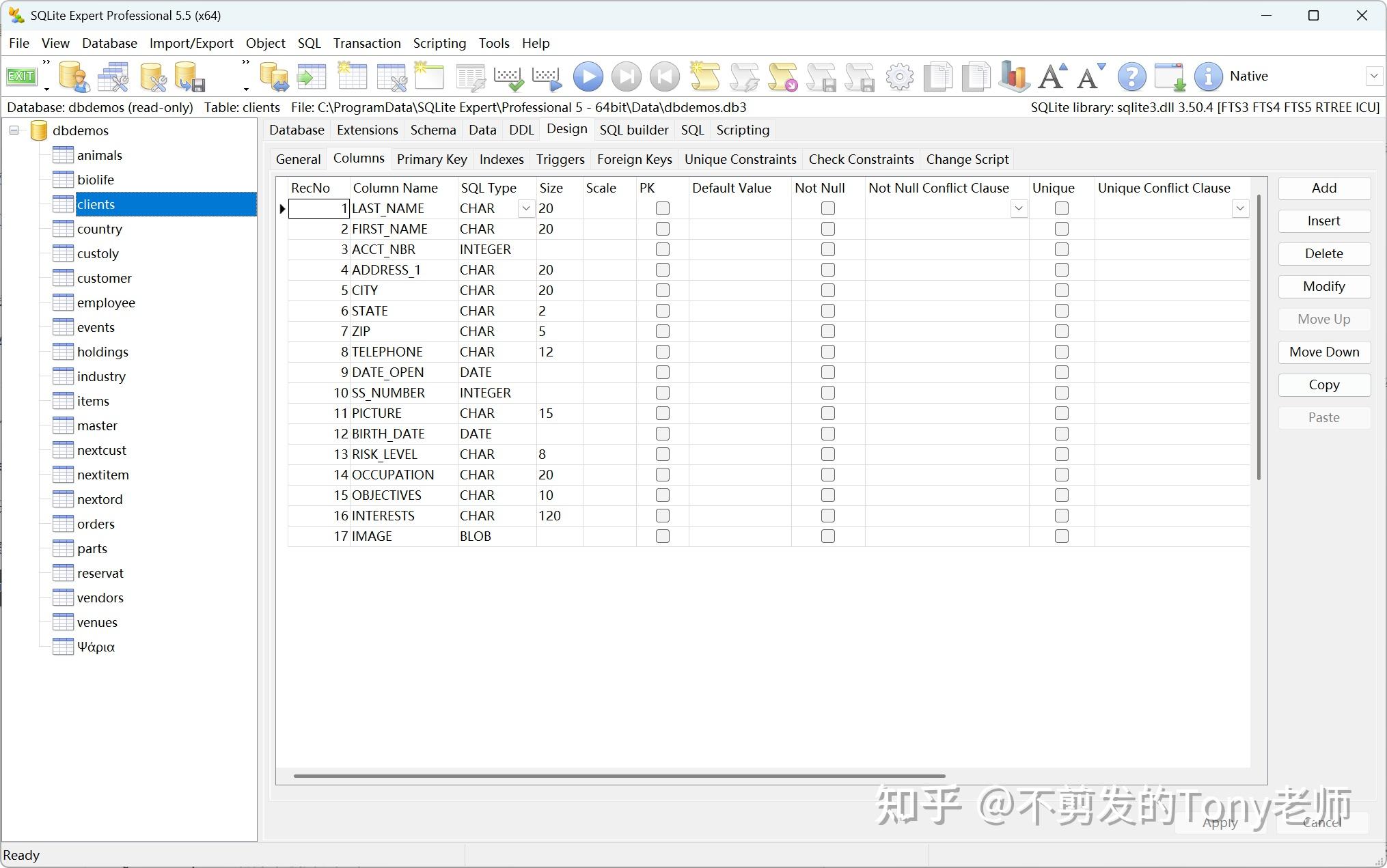Image resolution: width=1387 pixels, height=868 pixels.
Task: Open the Scripting menu
Action: 439,43
